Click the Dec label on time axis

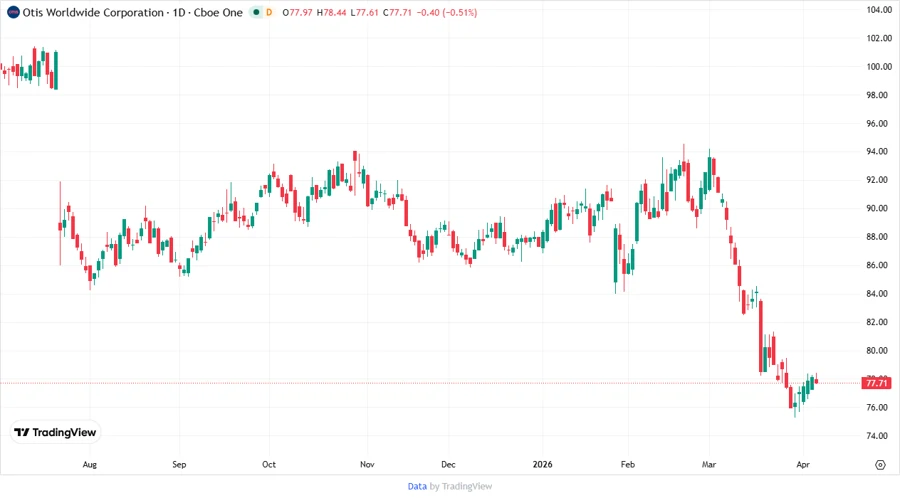point(448,464)
